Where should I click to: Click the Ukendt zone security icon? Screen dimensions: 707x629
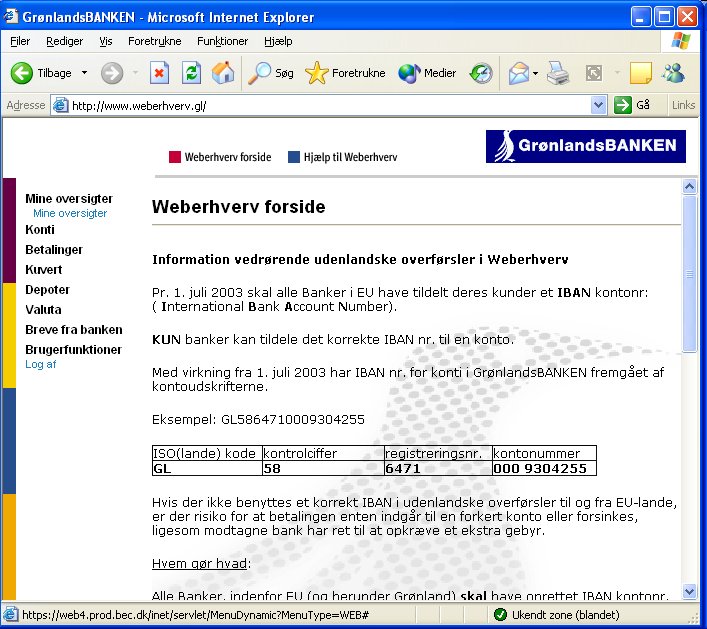(x=500, y=614)
